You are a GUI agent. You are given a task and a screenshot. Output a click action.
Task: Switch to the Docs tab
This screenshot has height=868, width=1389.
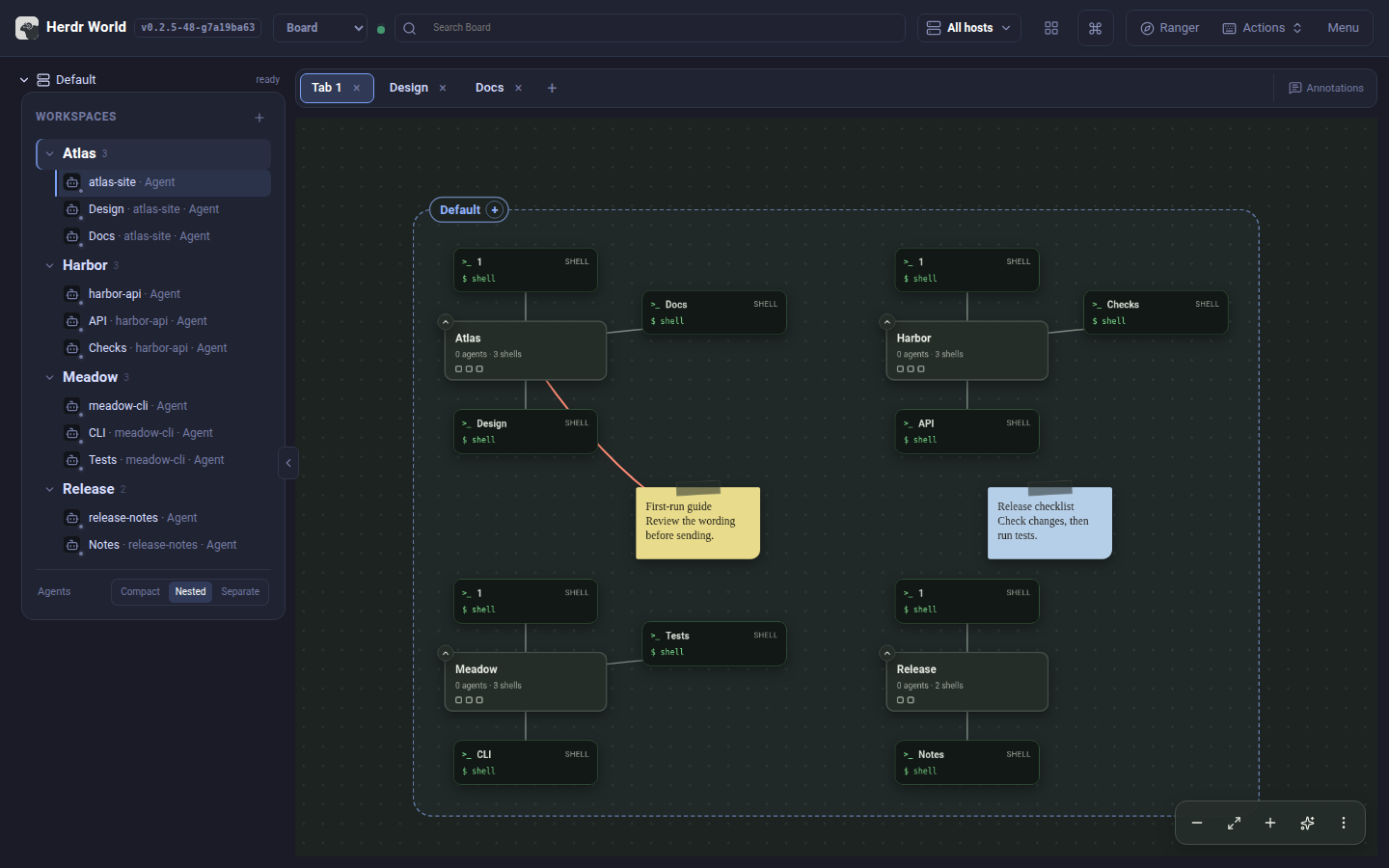tap(490, 88)
